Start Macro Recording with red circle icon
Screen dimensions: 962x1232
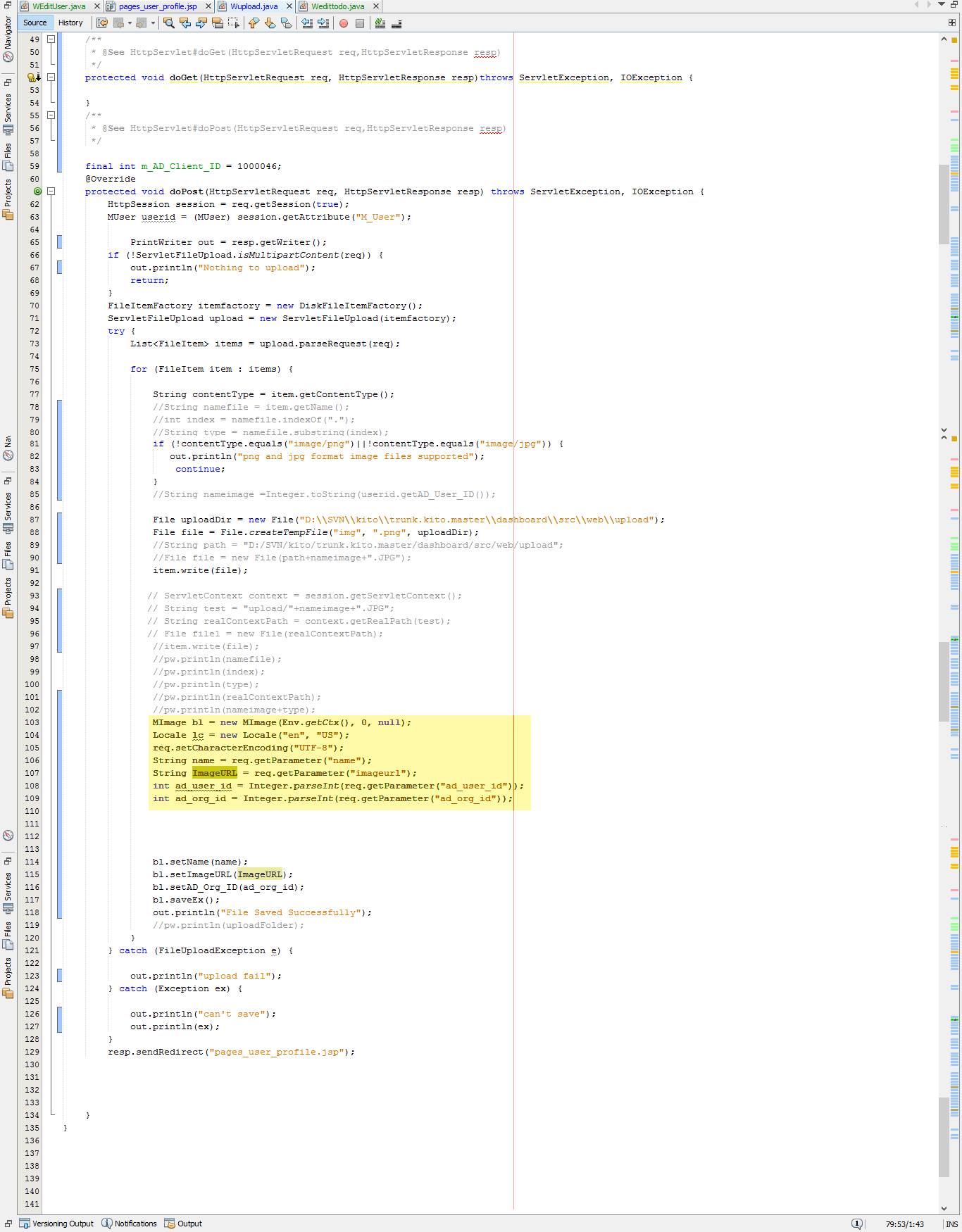pos(344,23)
